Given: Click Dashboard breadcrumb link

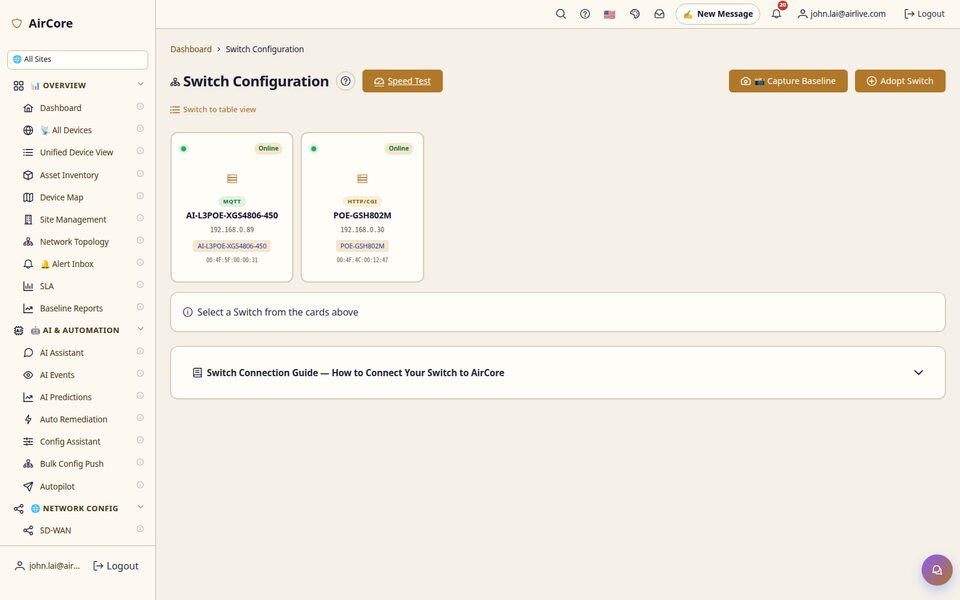Looking at the screenshot, I should coord(190,49).
